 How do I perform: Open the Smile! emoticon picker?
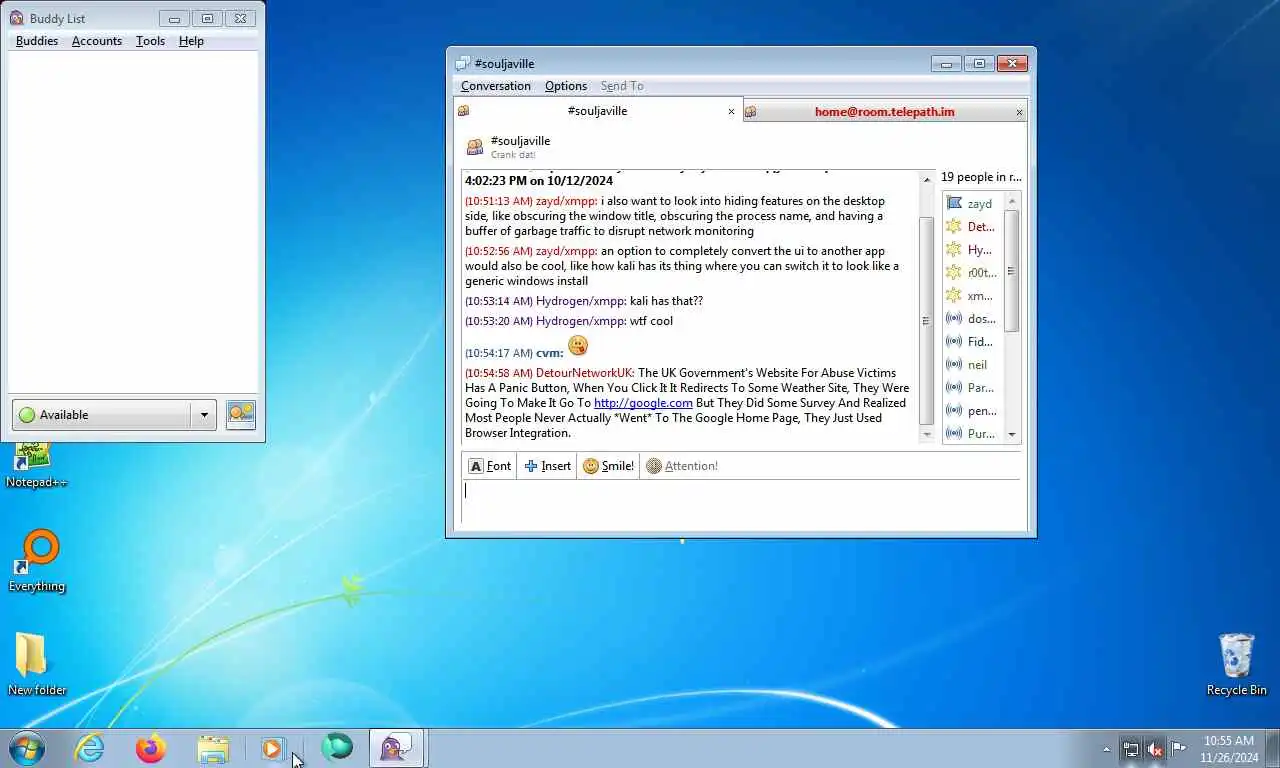click(608, 466)
